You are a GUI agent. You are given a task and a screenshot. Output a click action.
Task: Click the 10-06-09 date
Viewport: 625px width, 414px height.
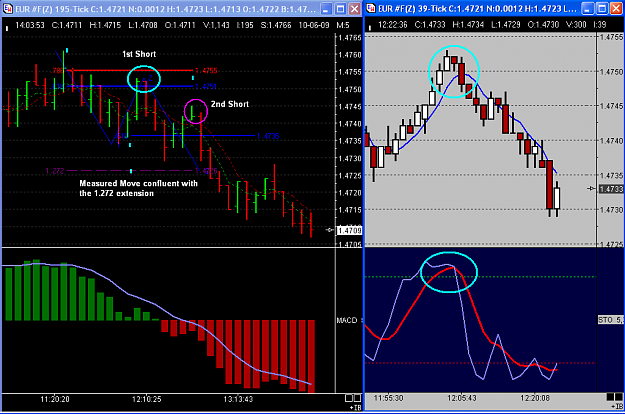(x=314, y=26)
